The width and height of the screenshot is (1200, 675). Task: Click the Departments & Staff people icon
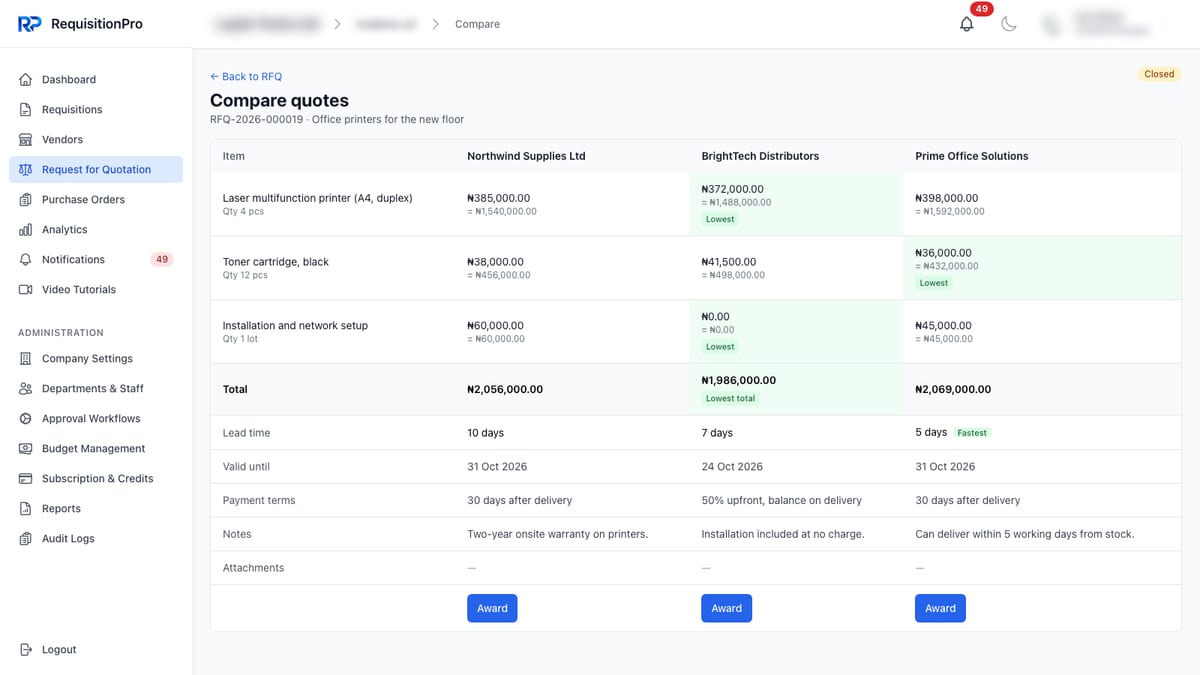pos(26,388)
